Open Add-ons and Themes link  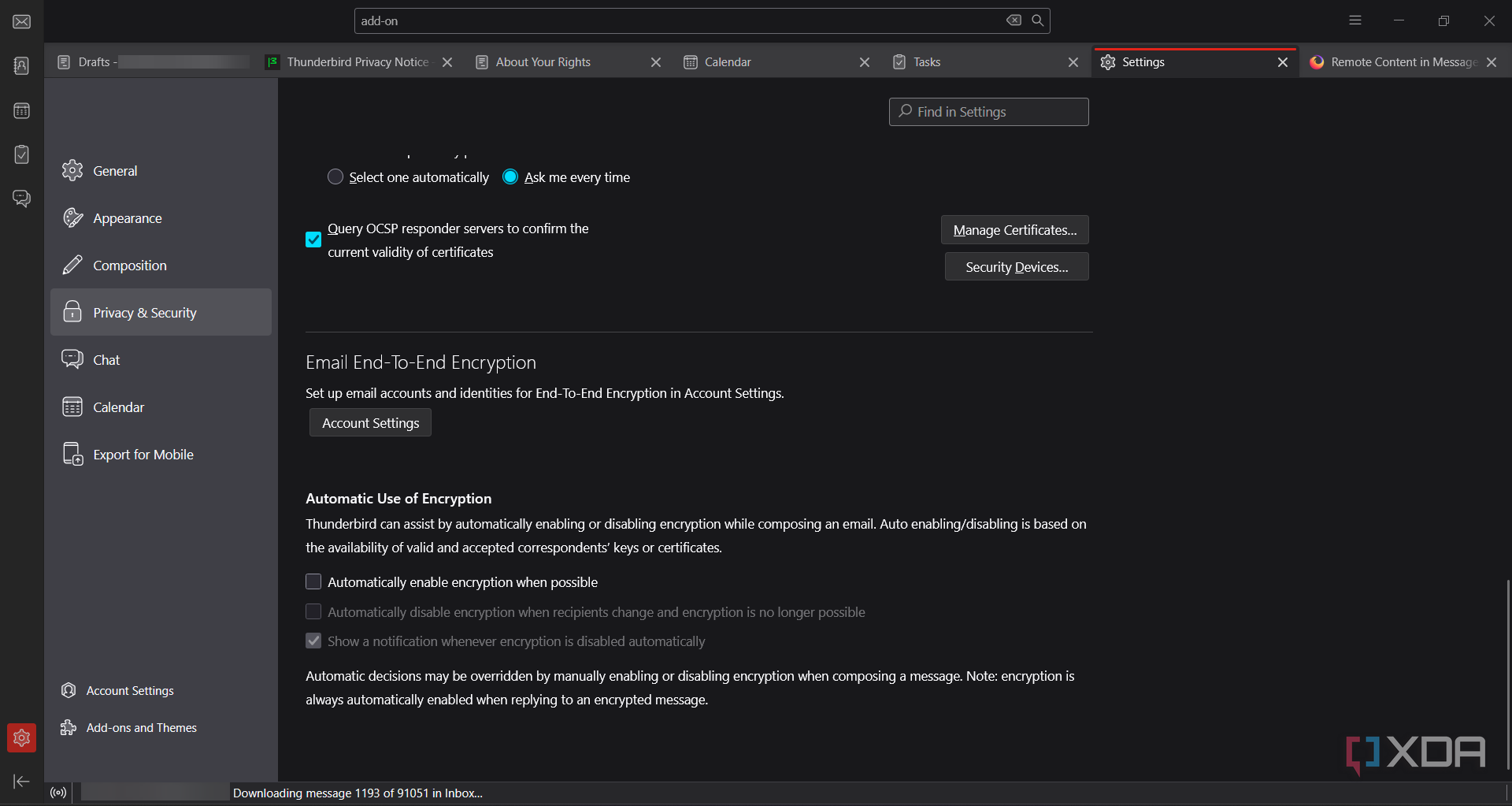[129, 728]
